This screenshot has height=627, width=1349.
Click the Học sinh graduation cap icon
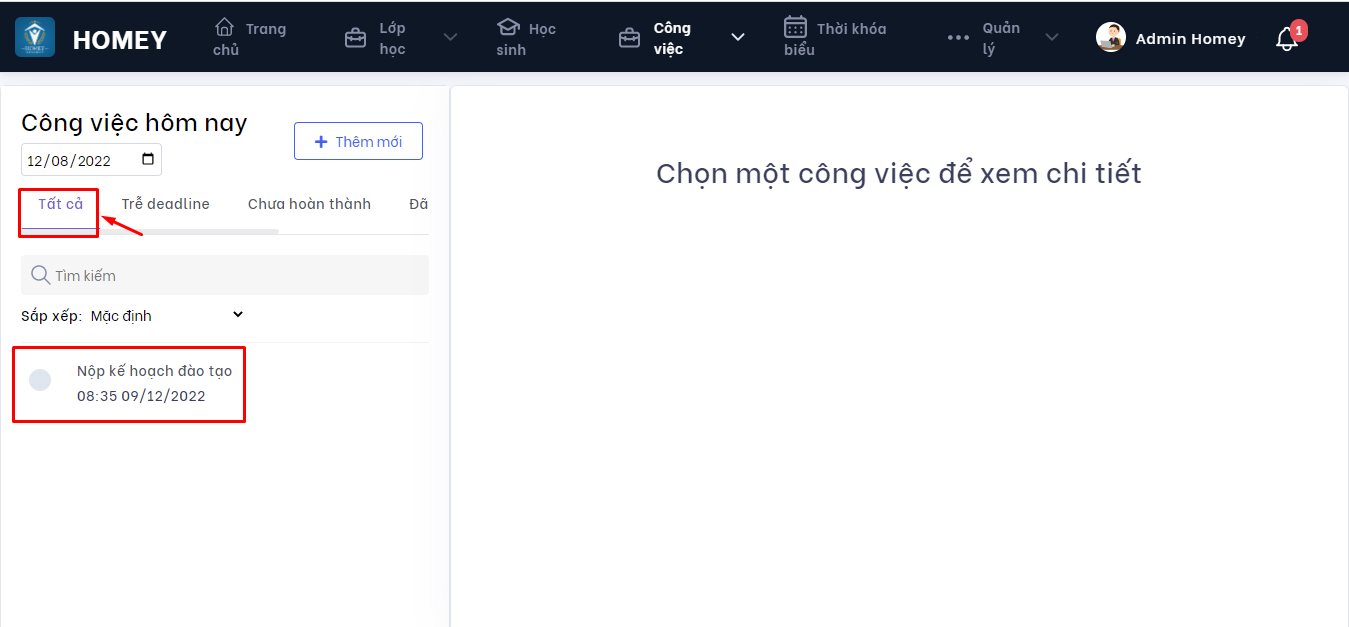(x=509, y=28)
